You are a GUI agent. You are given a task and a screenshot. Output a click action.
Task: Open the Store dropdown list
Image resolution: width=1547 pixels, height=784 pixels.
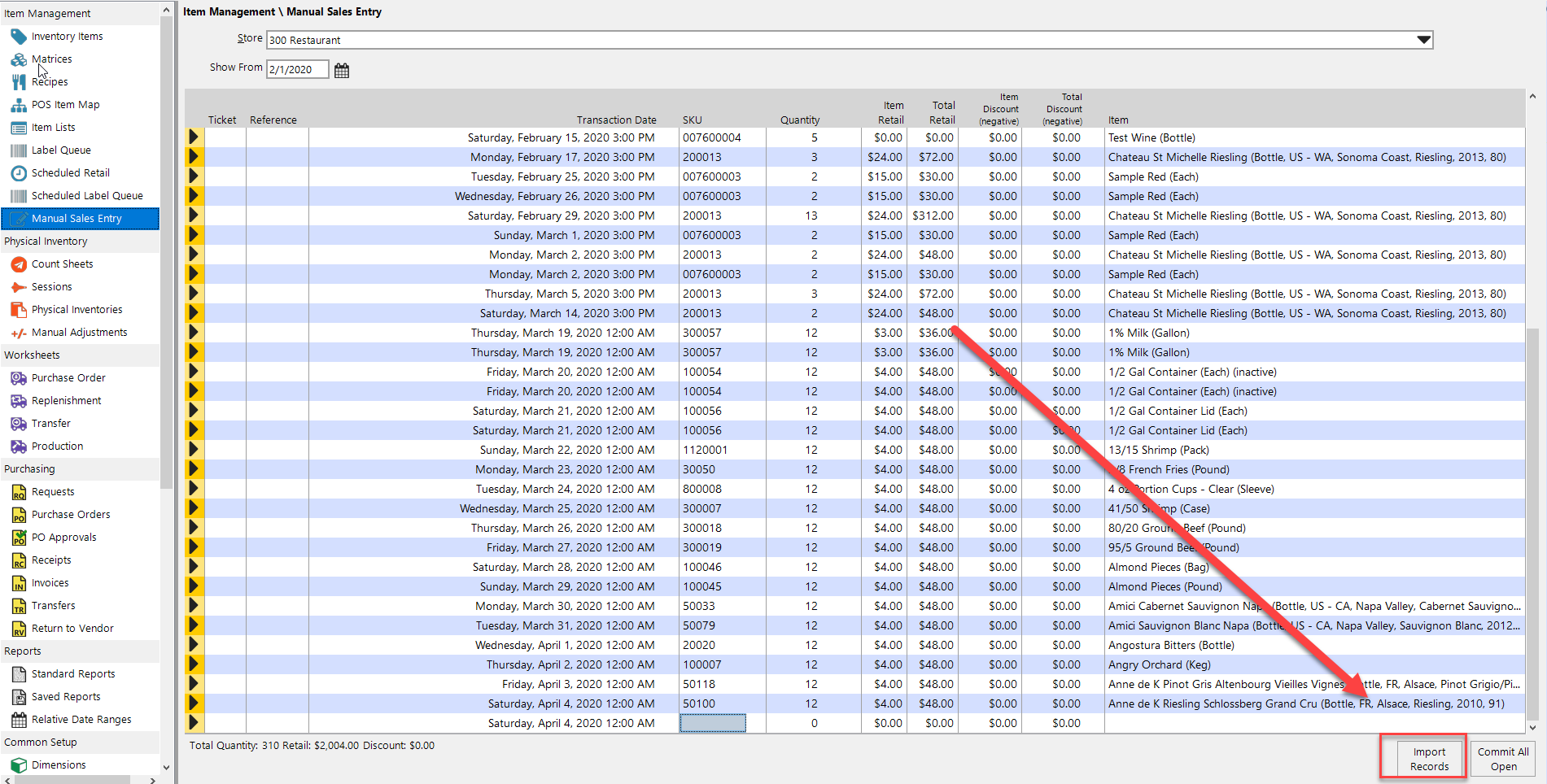click(x=1423, y=40)
